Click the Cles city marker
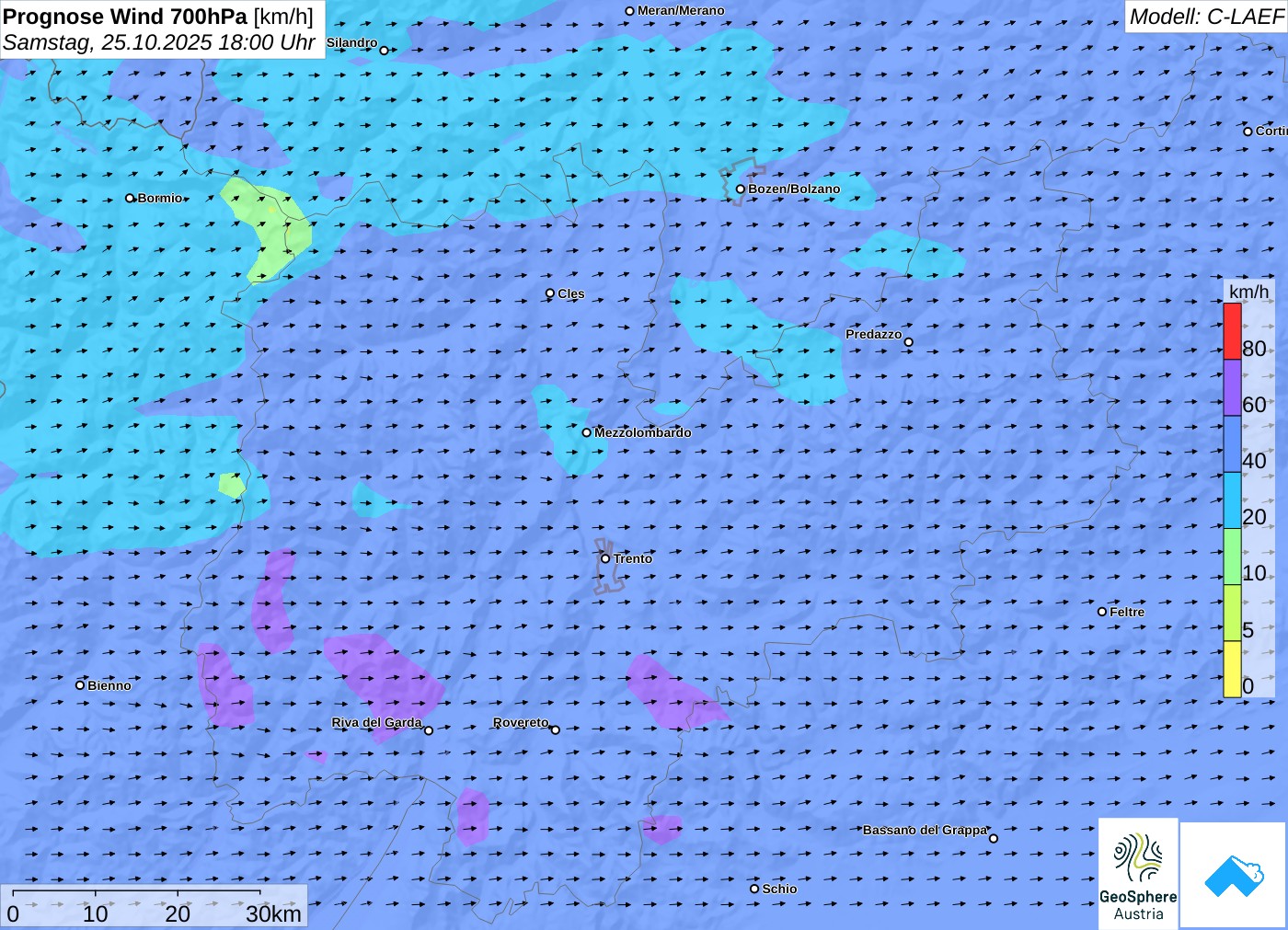The width and height of the screenshot is (1288, 930). click(550, 293)
